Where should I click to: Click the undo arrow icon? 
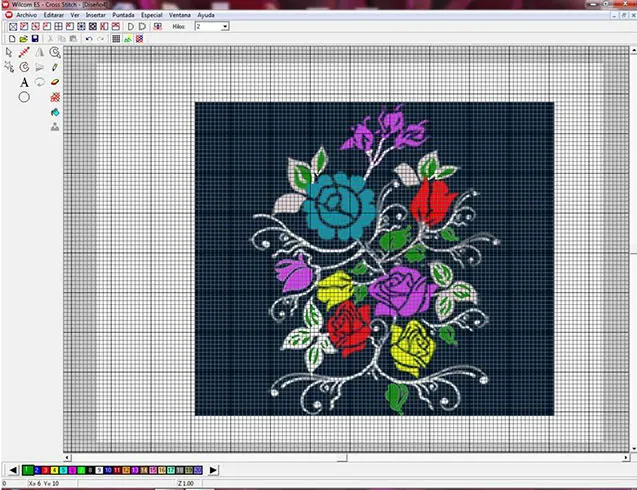tap(89, 39)
